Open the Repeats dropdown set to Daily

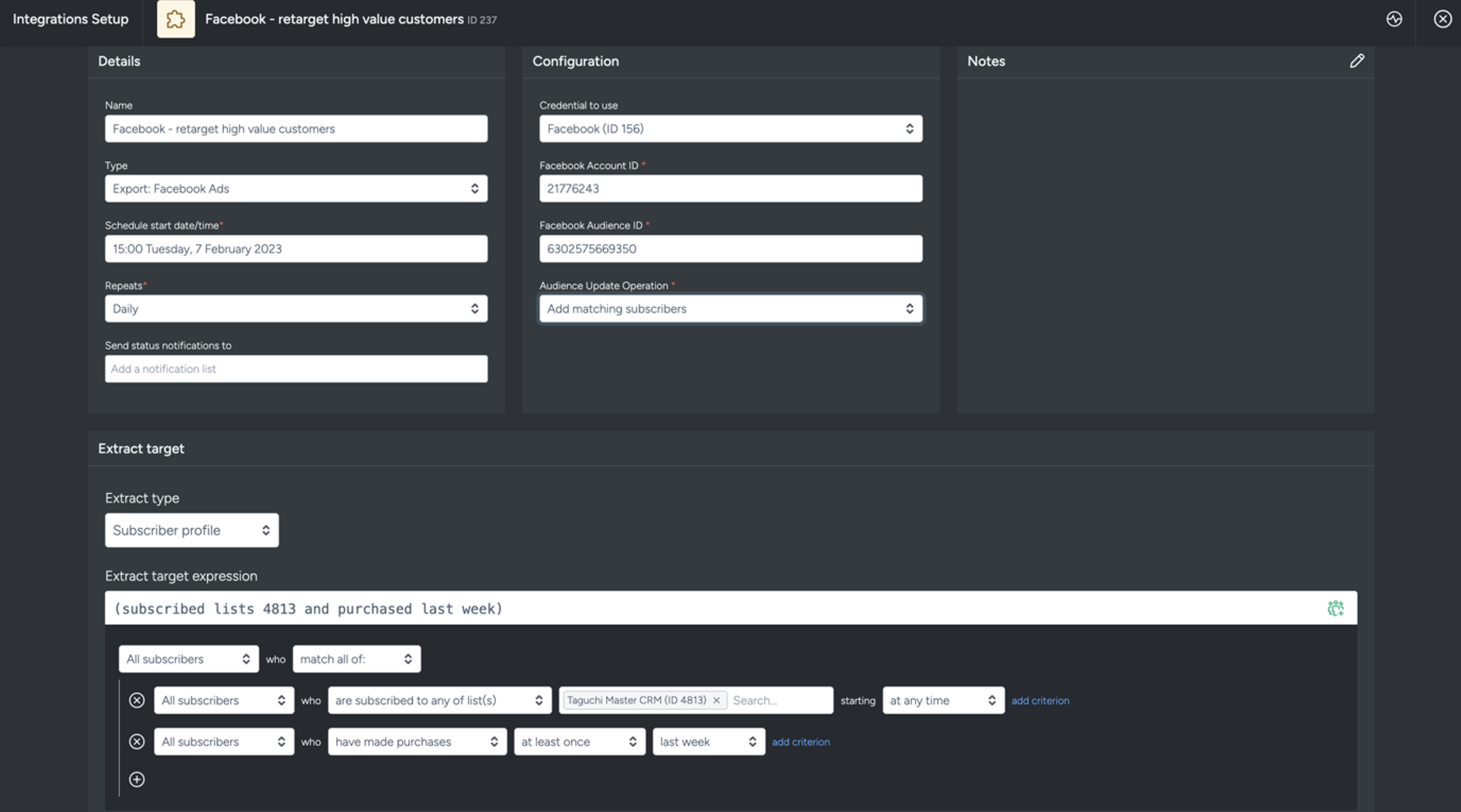pos(296,308)
